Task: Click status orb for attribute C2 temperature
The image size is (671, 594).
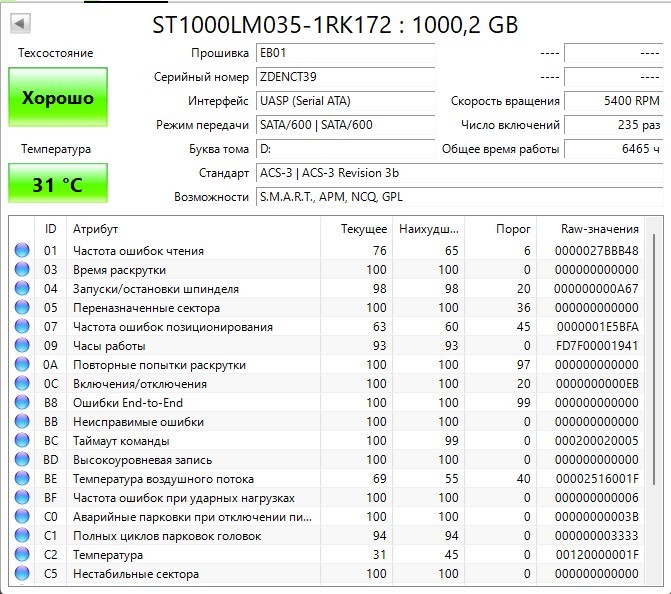Action: coord(22,554)
